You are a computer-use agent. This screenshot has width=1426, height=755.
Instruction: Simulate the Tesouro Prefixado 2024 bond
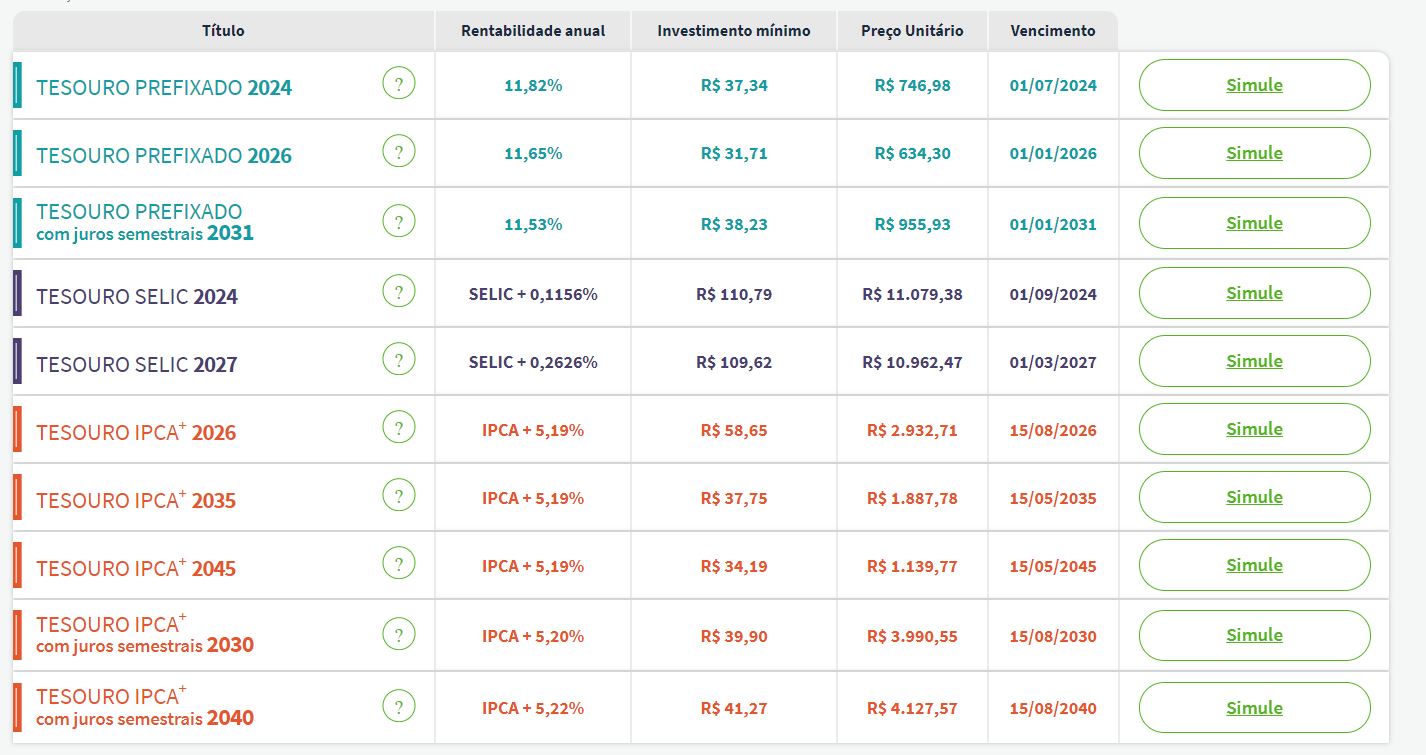point(1254,85)
